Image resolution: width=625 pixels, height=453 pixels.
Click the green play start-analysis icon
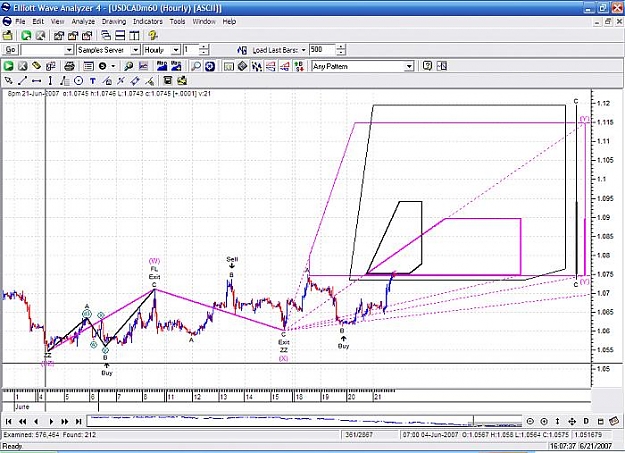(8, 66)
